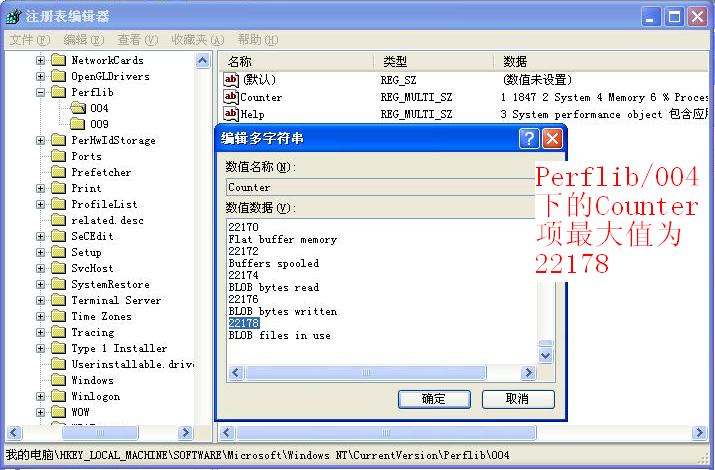Click the PerHwIdStorage folder icon
The image size is (715, 470).
(58, 140)
